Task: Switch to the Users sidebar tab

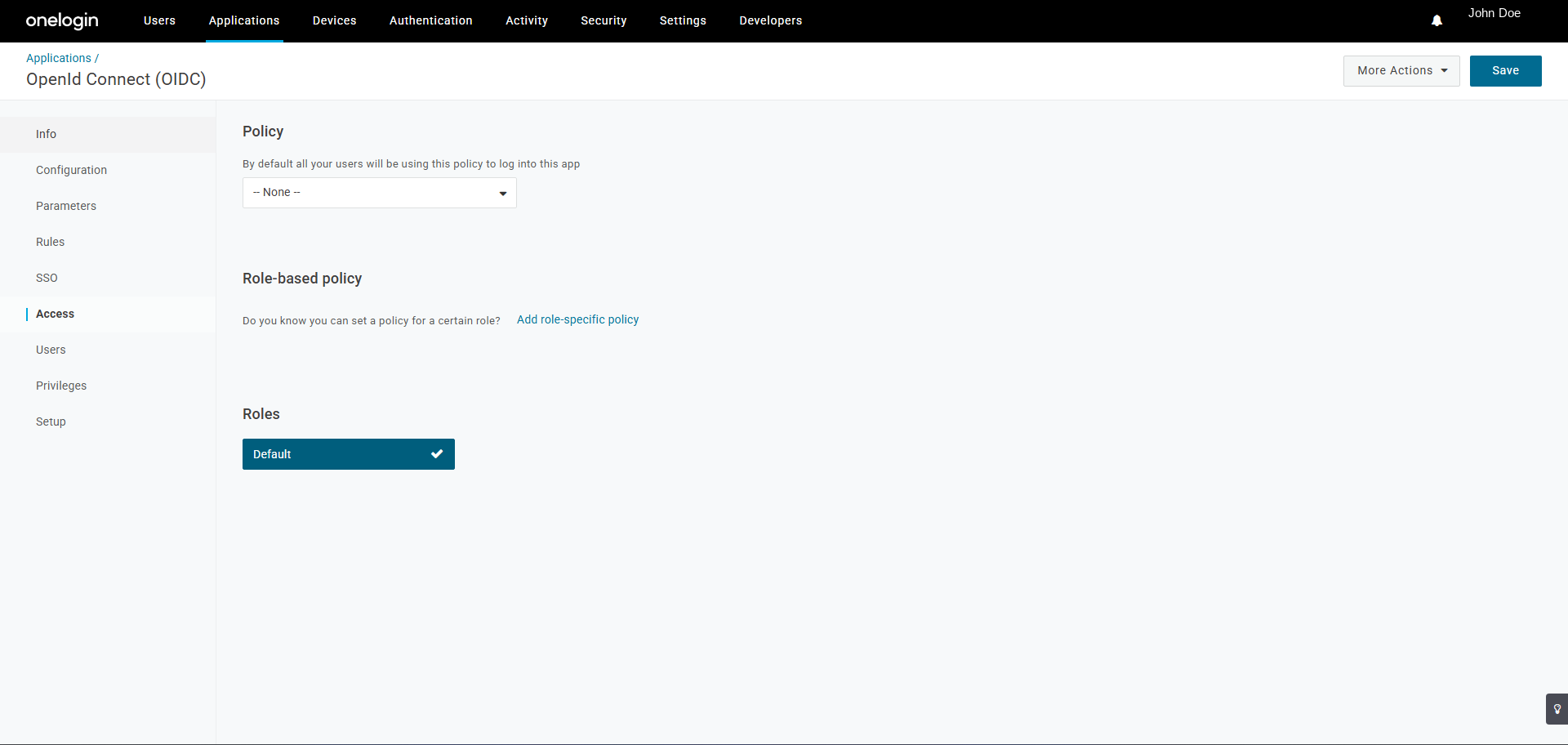Action: coord(108,350)
